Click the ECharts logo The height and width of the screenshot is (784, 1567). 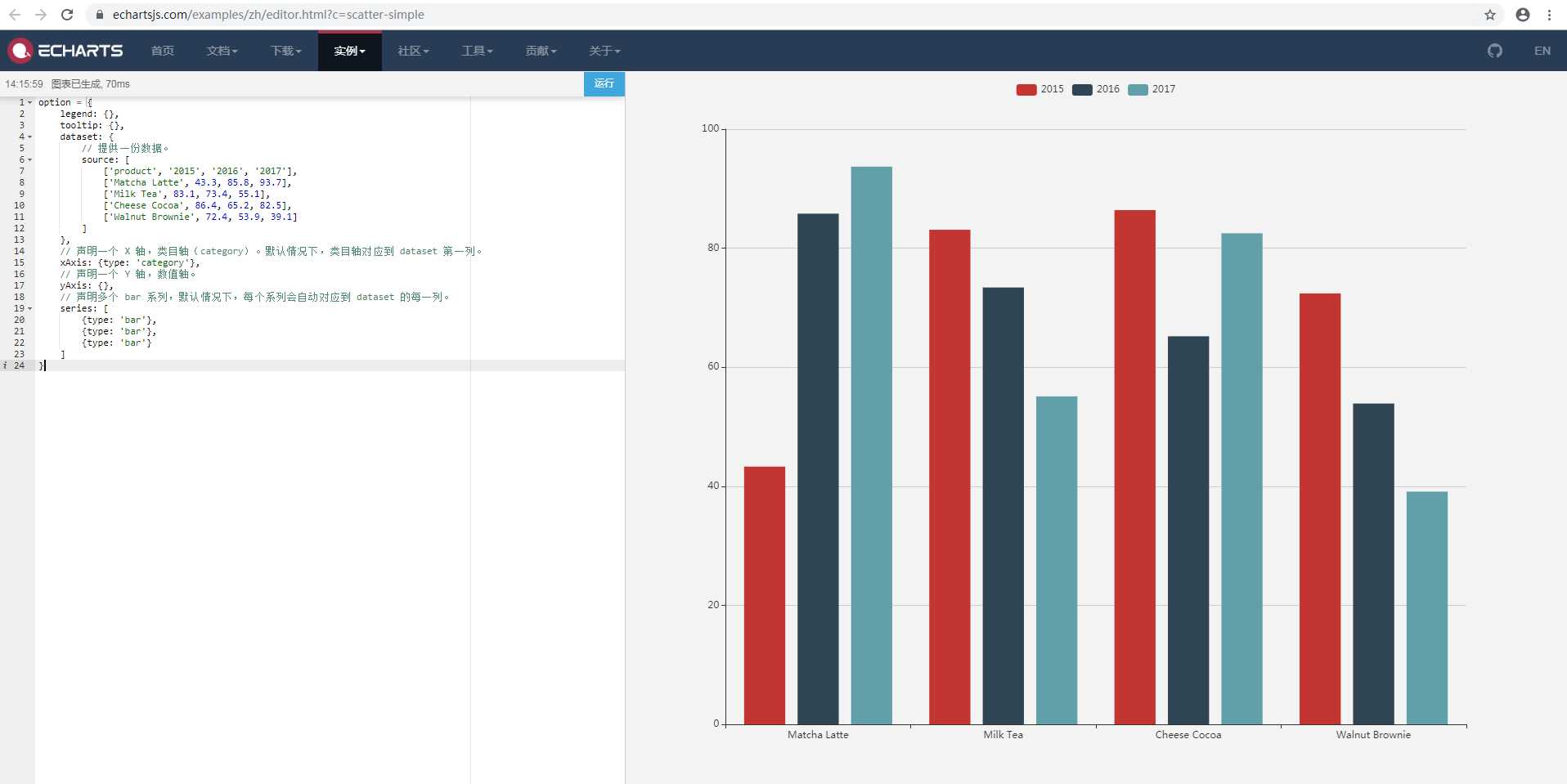click(x=65, y=51)
